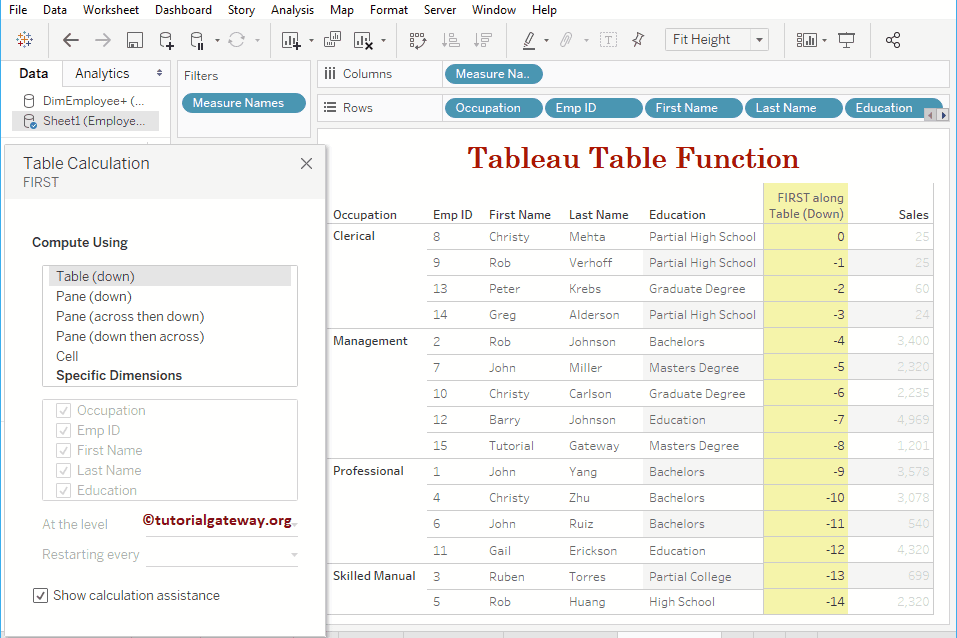The height and width of the screenshot is (638, 957).
Task: Save the workbook using the save icon
Action: click(134, 40)
